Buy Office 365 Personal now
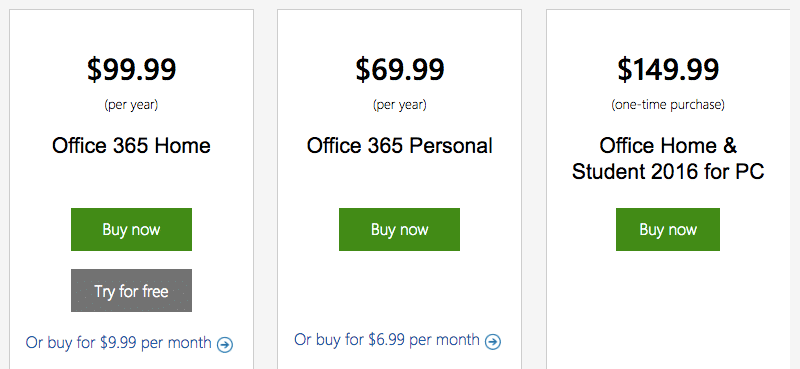 (399, 229)
